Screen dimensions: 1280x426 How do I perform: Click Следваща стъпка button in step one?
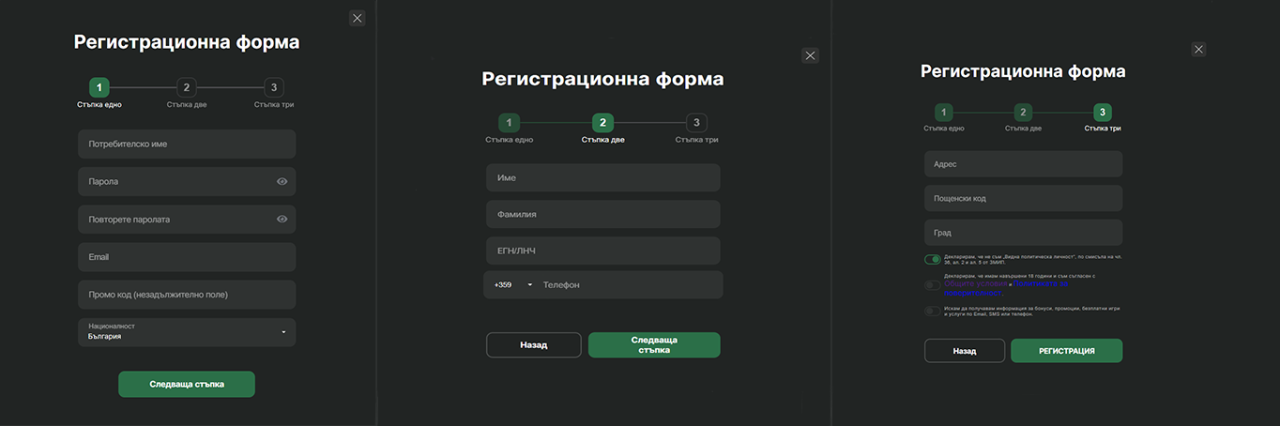pos(187,384)
